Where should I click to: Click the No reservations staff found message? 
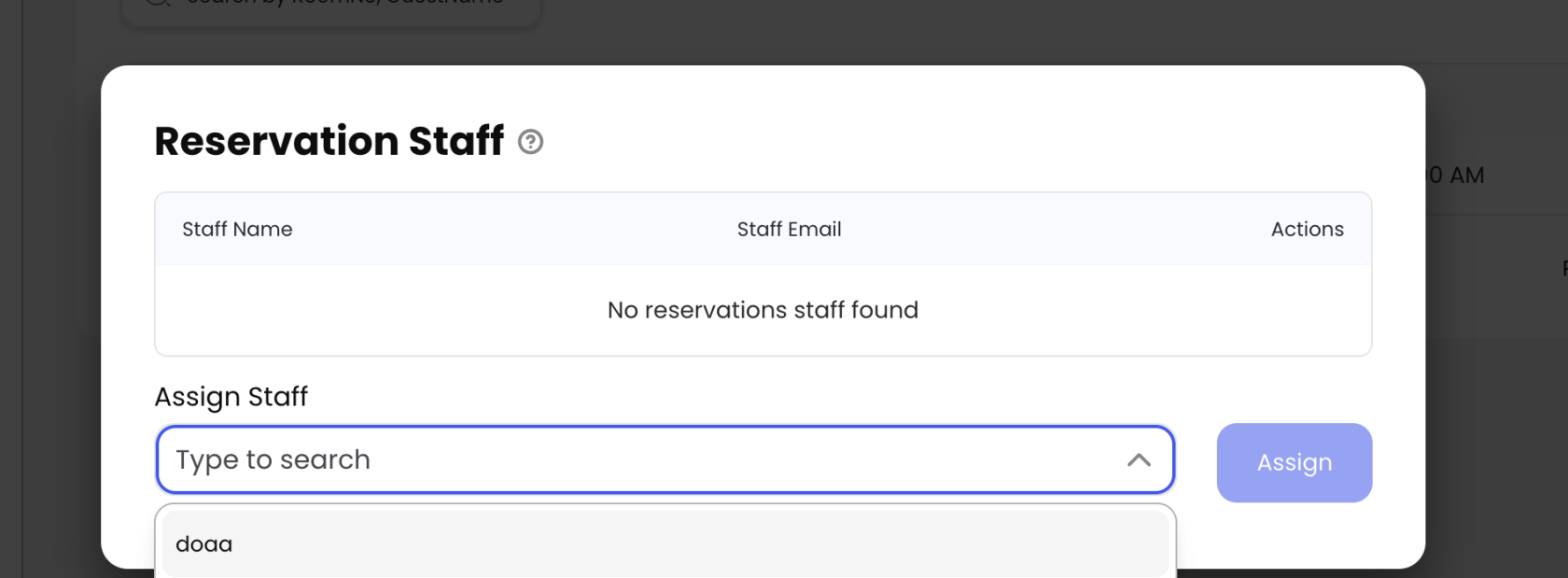(763, 310)
